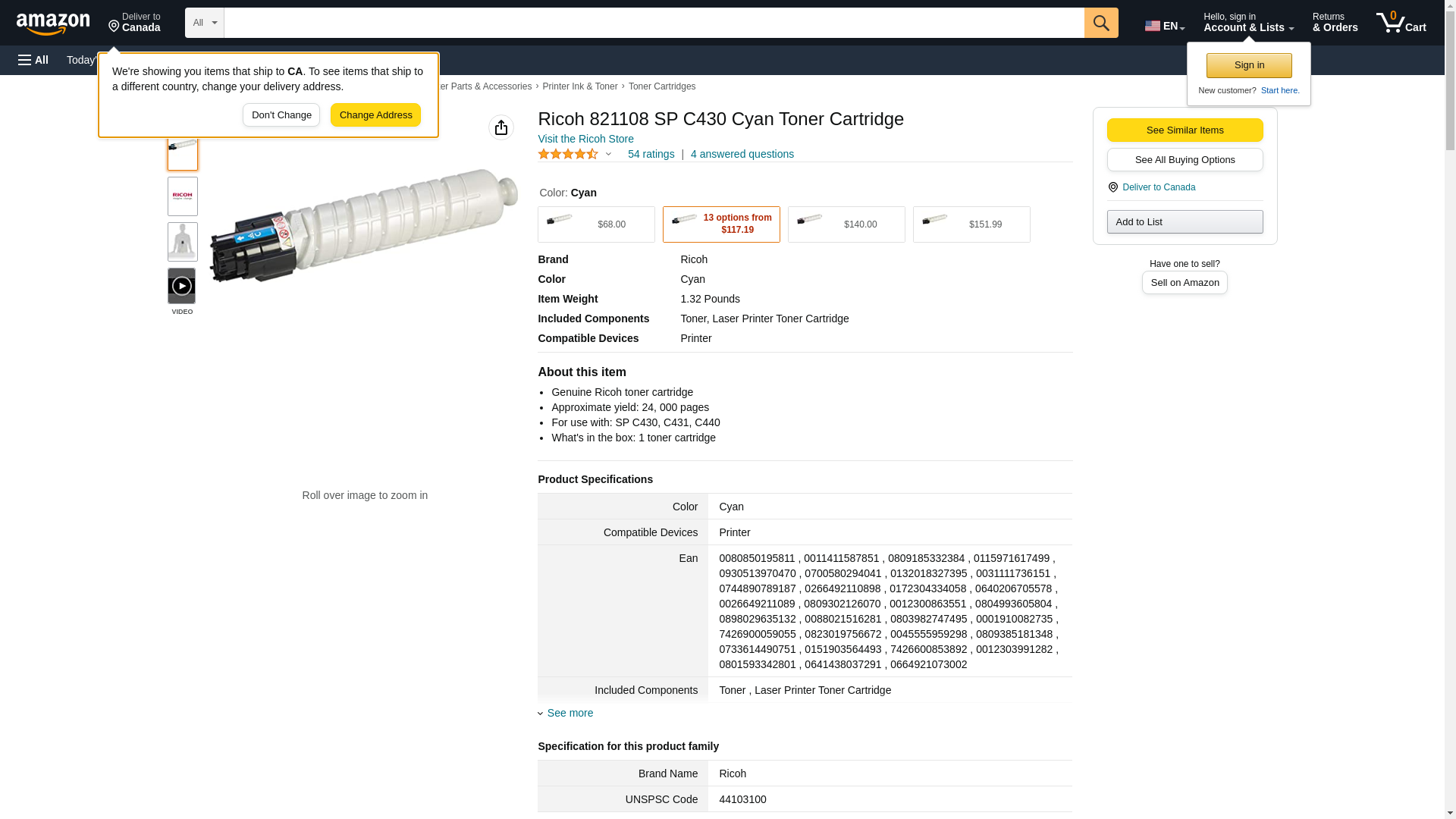This screenshot has width=1456, height=819.
Task: Expand See more product specifications
Action: pyautogui.click(x=570, y=713)
